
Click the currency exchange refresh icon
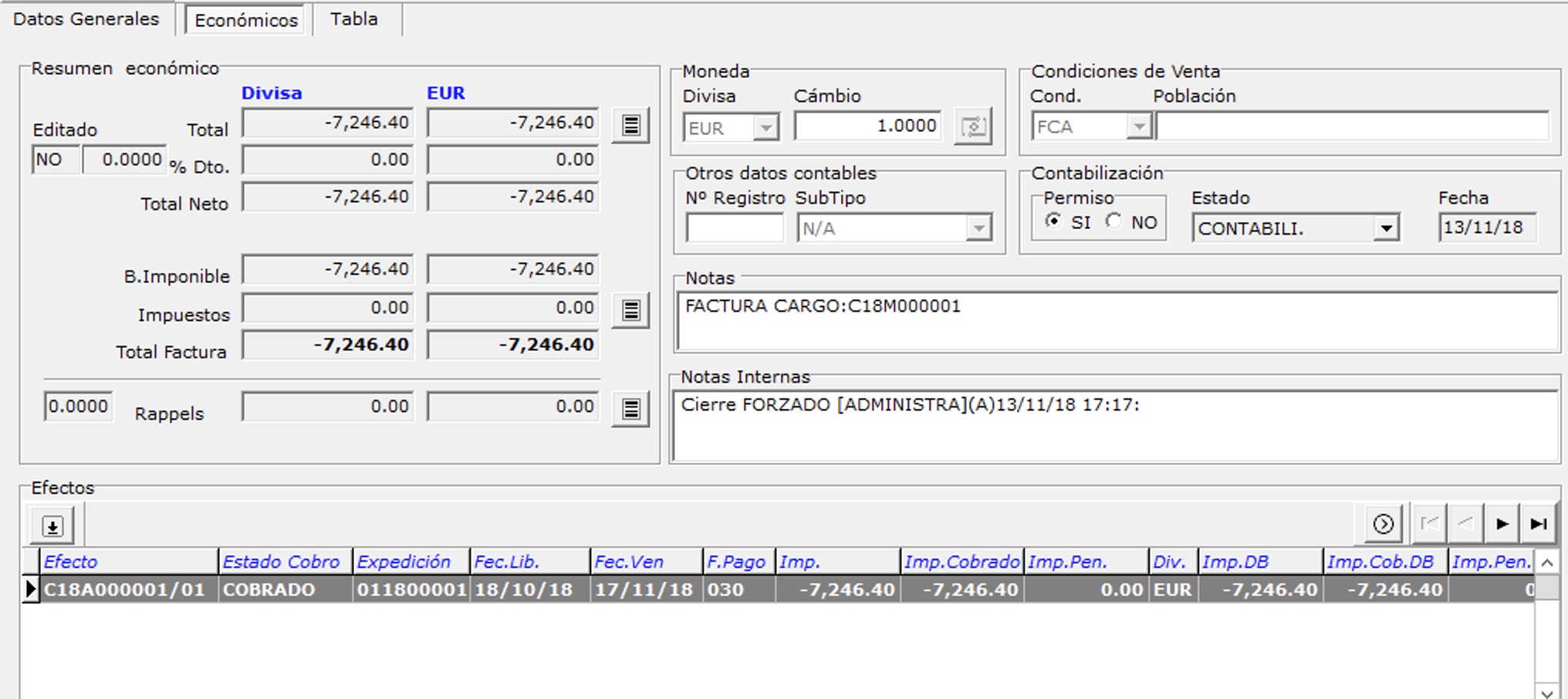(x=973, y=127)
